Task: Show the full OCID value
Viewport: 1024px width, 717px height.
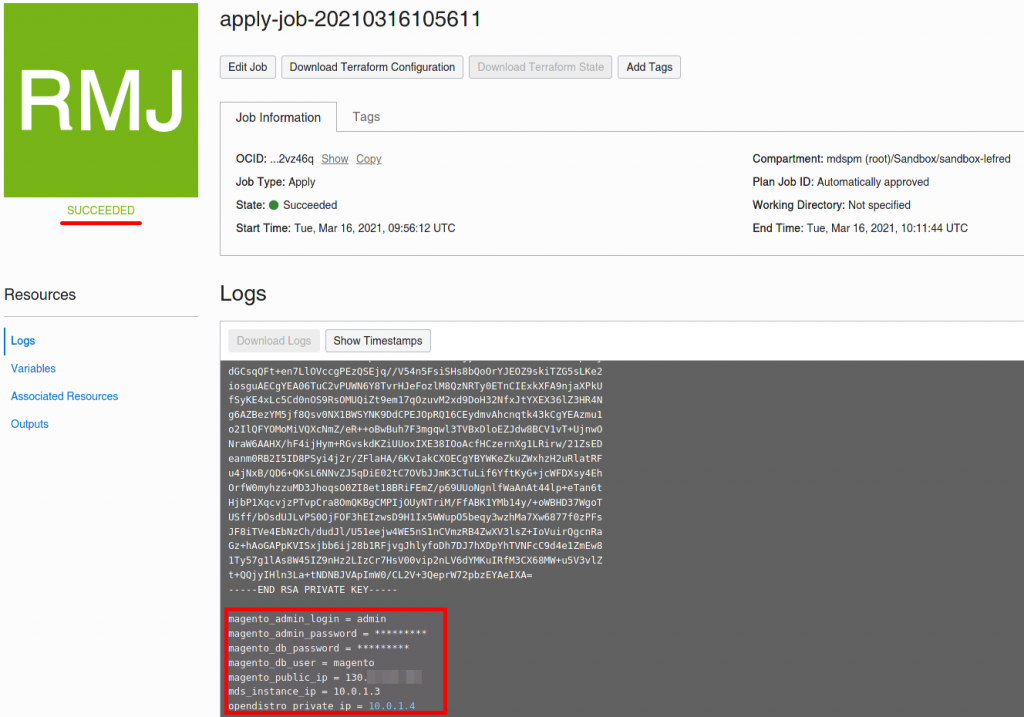Action: click(335, 159)
